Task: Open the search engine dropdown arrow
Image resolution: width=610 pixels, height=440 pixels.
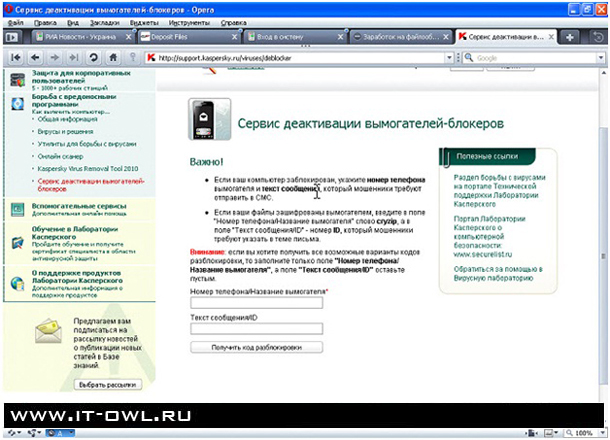Action: click(601, 58)
